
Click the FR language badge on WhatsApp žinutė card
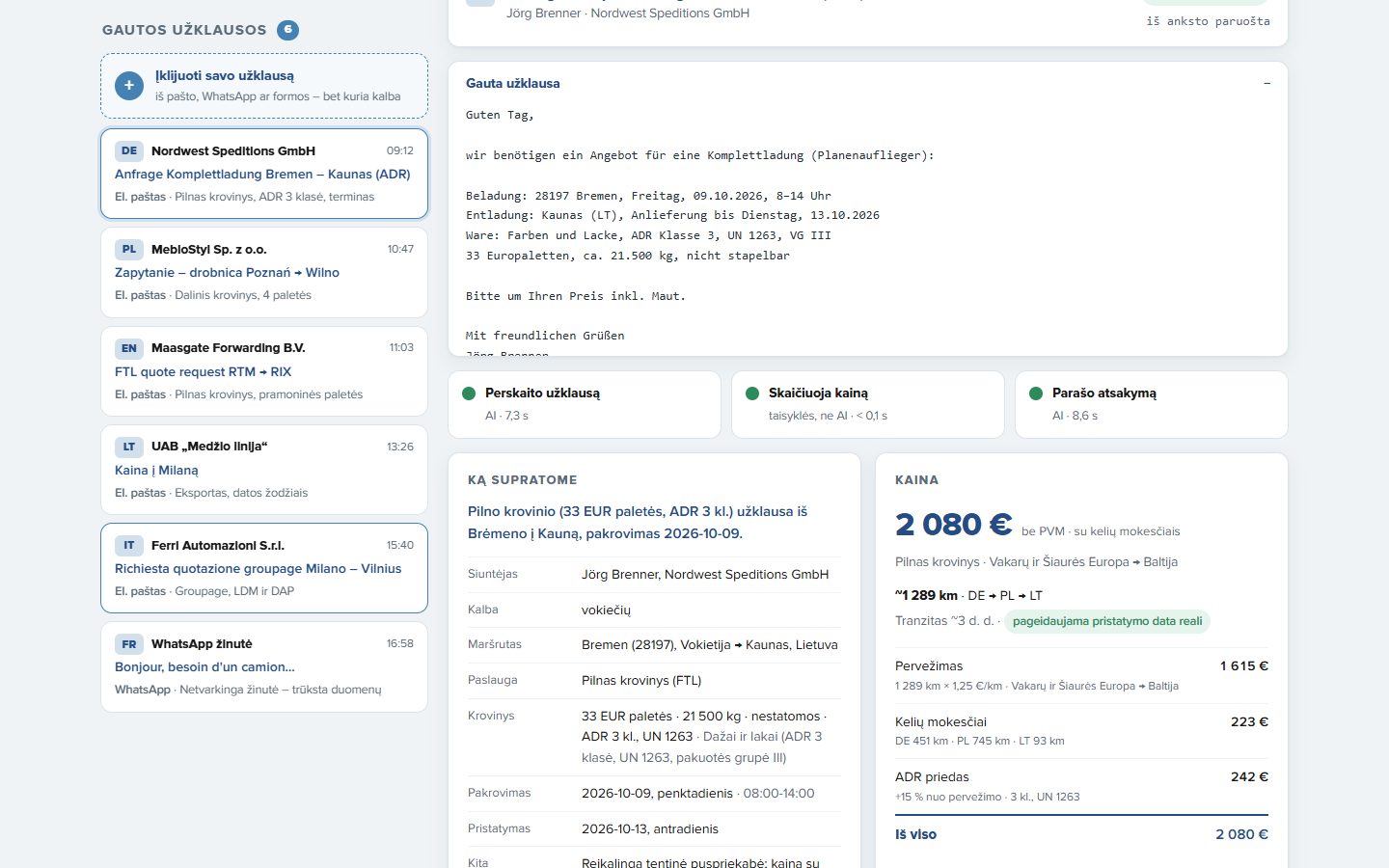(x=129, y=644)
